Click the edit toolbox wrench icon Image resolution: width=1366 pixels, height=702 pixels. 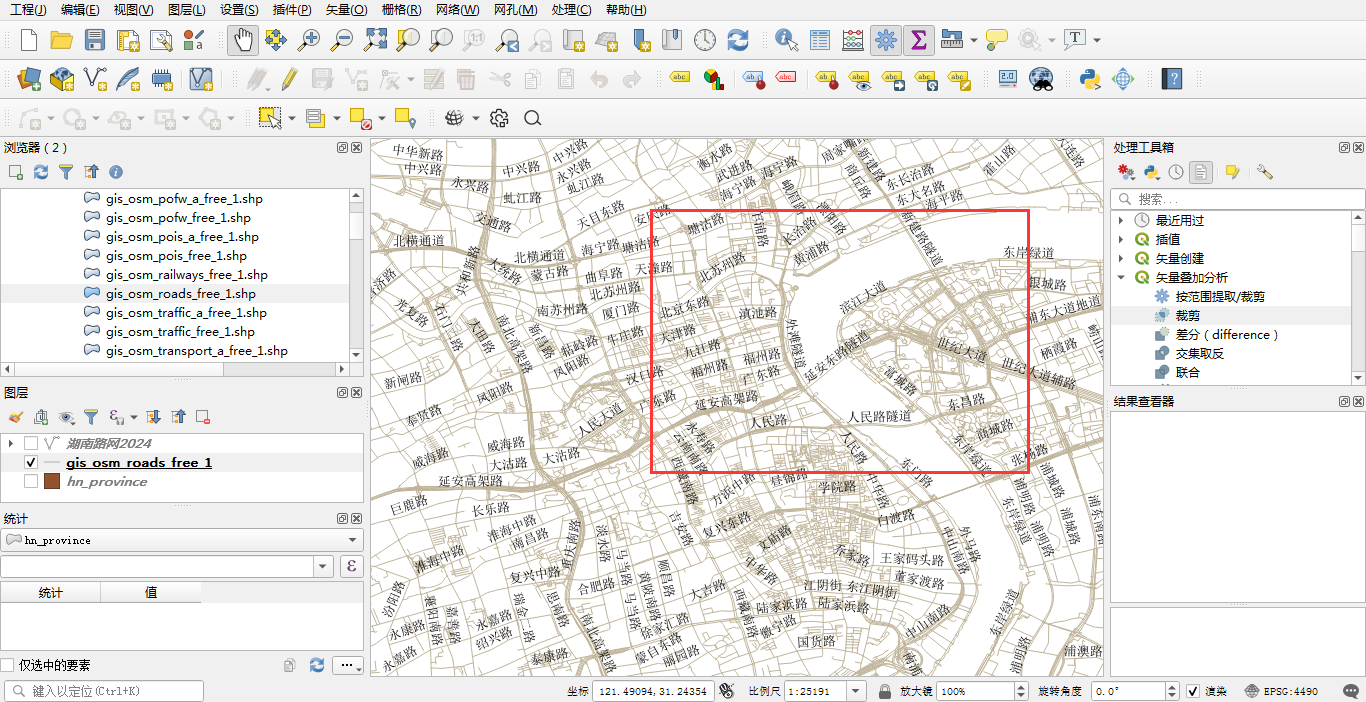point(1264,172)
